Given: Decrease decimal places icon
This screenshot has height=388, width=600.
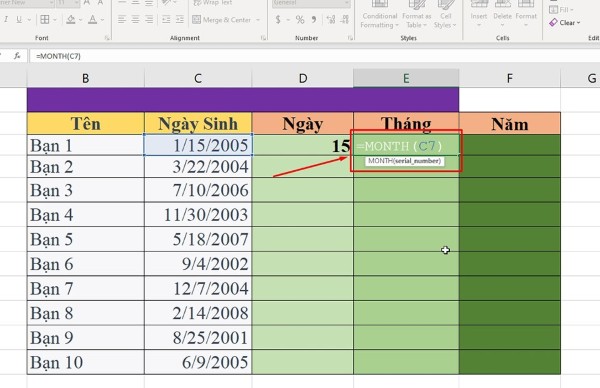Looking at the screenshot, I should click(345, 20).
